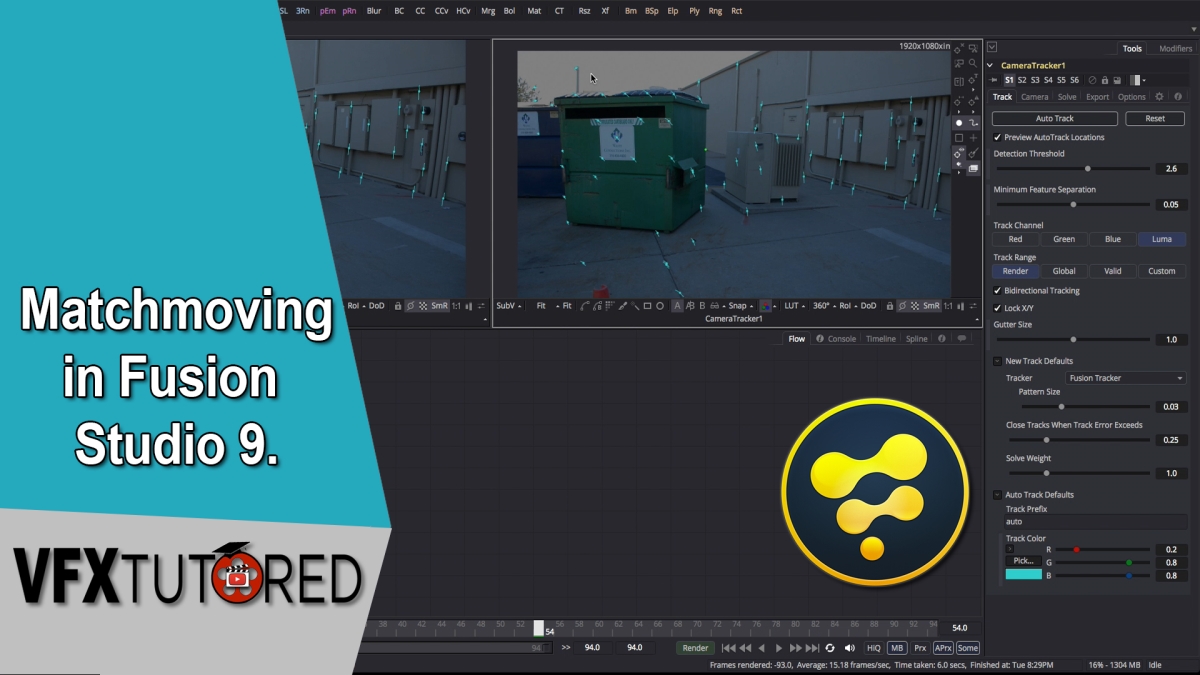
Task: Select the Red track channel
Action: 1015,239
